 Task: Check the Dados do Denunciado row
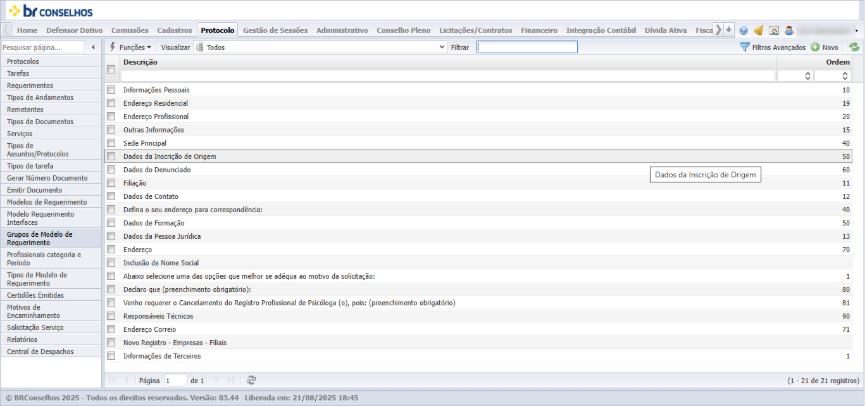tap(111, 169)
